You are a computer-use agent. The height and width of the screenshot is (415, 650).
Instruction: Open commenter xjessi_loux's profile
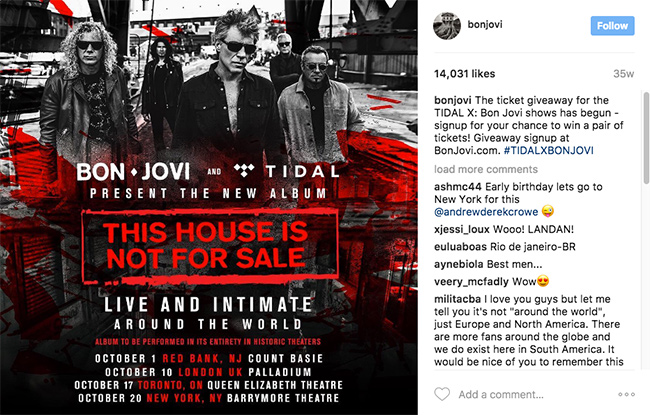pos(462,229)
